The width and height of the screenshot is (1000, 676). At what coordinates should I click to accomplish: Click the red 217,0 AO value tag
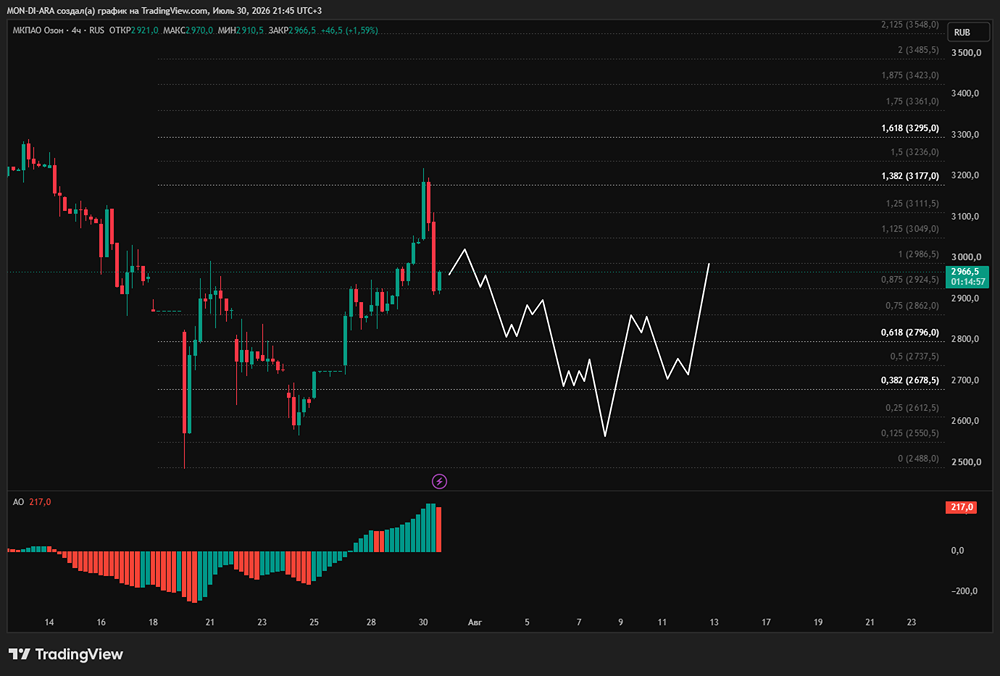pos(961,507)
